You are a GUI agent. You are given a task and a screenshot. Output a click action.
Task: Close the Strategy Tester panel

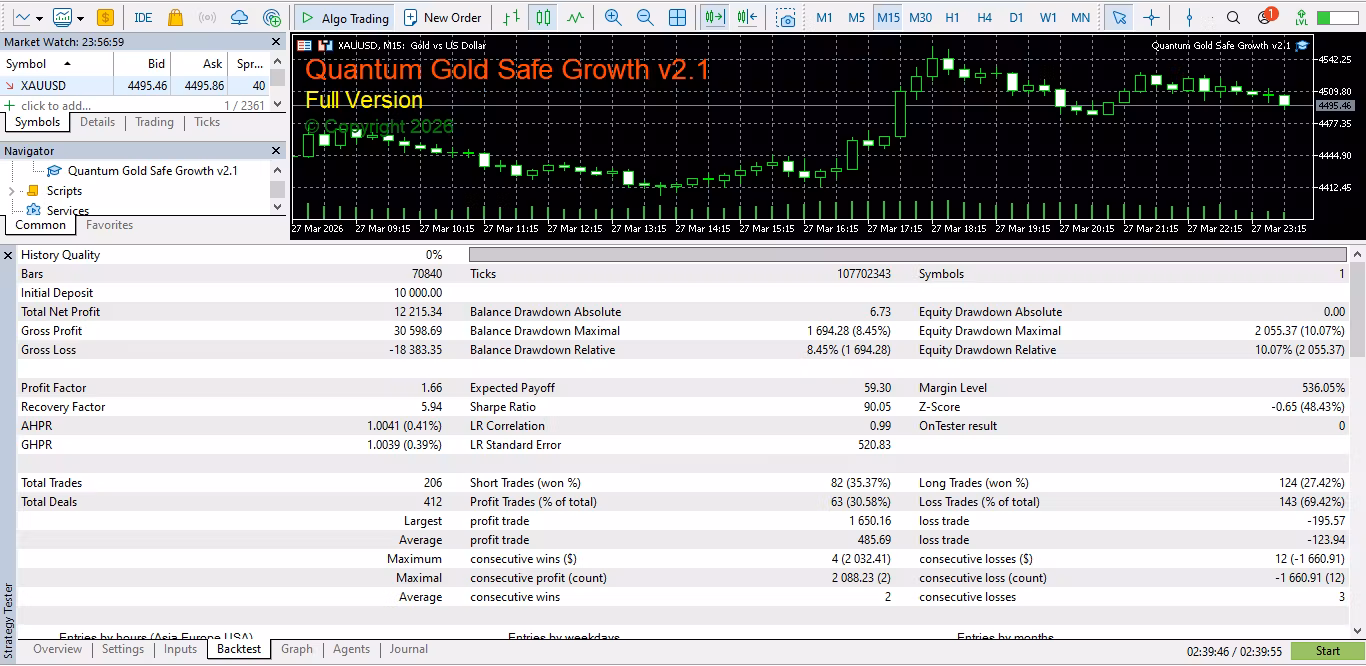[8, 255]
